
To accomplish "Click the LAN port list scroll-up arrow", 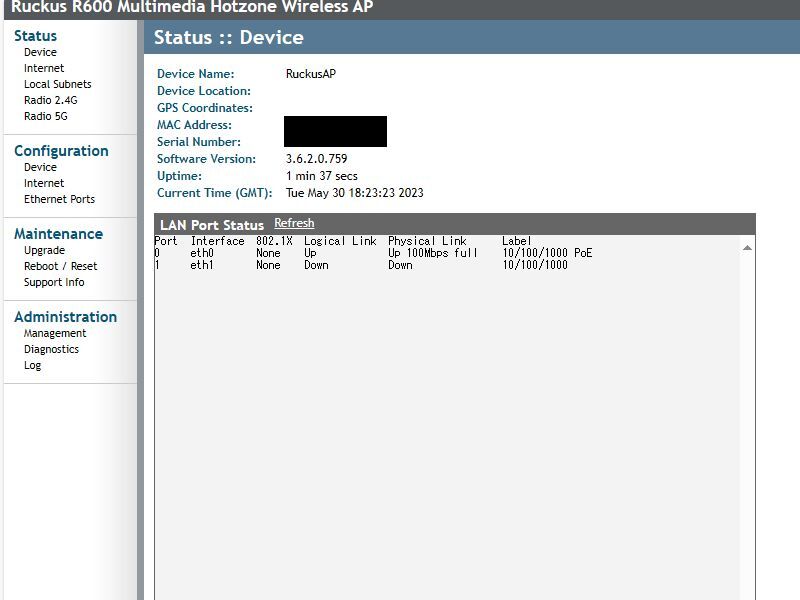I will pos(747,248).
